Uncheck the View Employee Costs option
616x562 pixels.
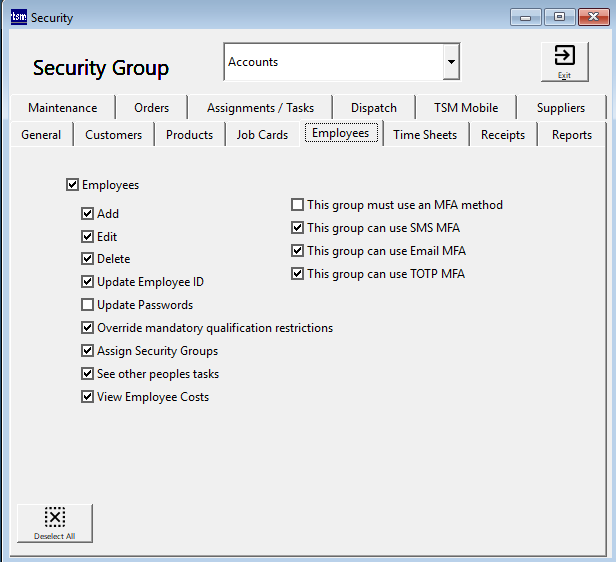click(88, 397)
